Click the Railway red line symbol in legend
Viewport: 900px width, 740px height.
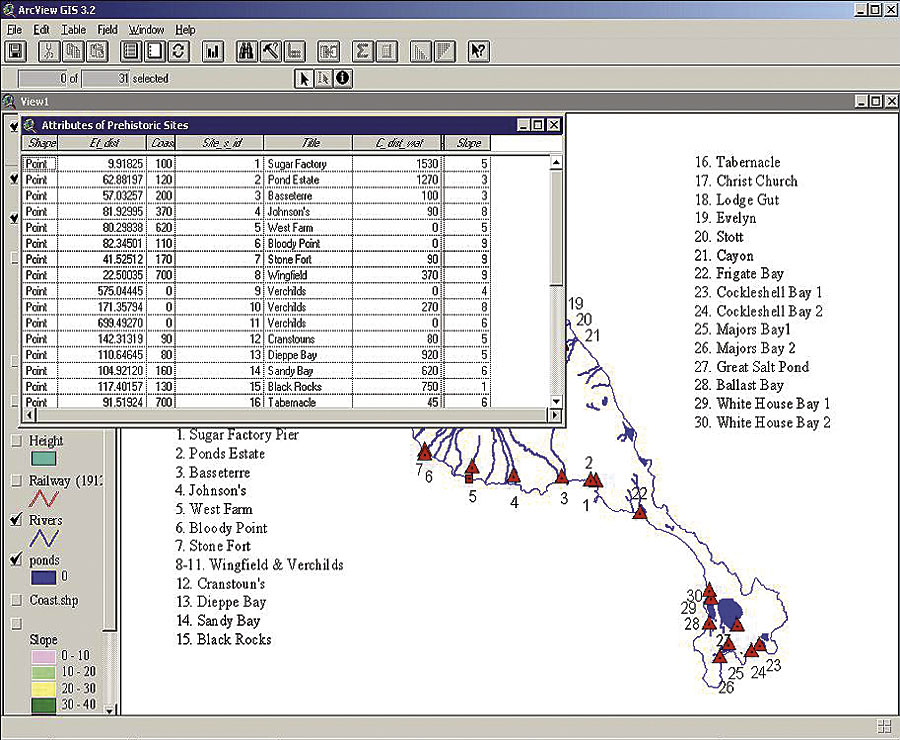pyautogui.click(x=44, y=498)
